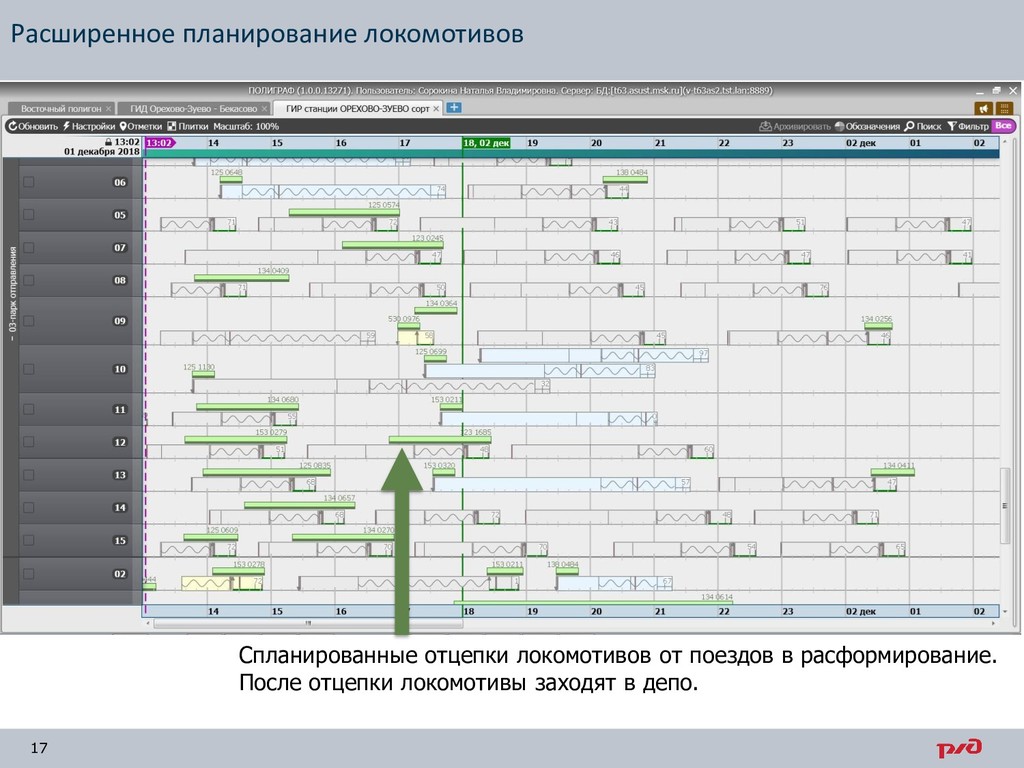Tick the checkbox for track 06
Screen dimensions: 1024x768
tap(29, 182)
